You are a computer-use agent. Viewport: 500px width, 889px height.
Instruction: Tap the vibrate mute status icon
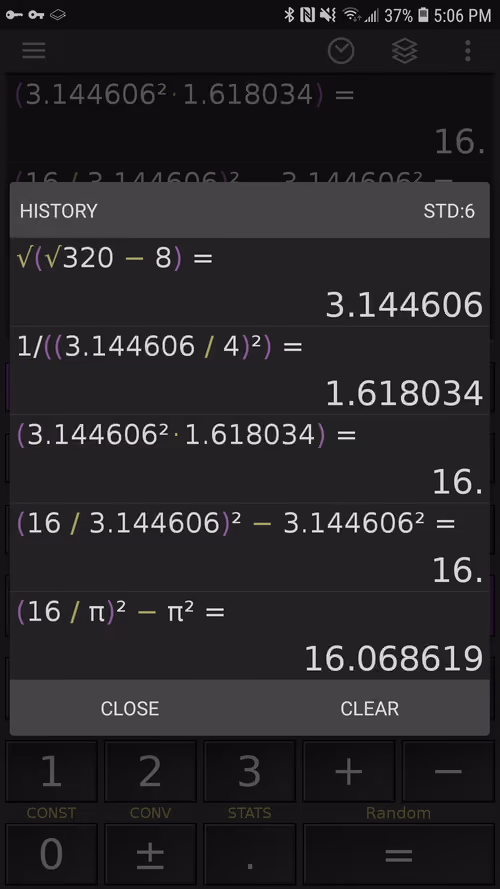click(x=328, y=15)
